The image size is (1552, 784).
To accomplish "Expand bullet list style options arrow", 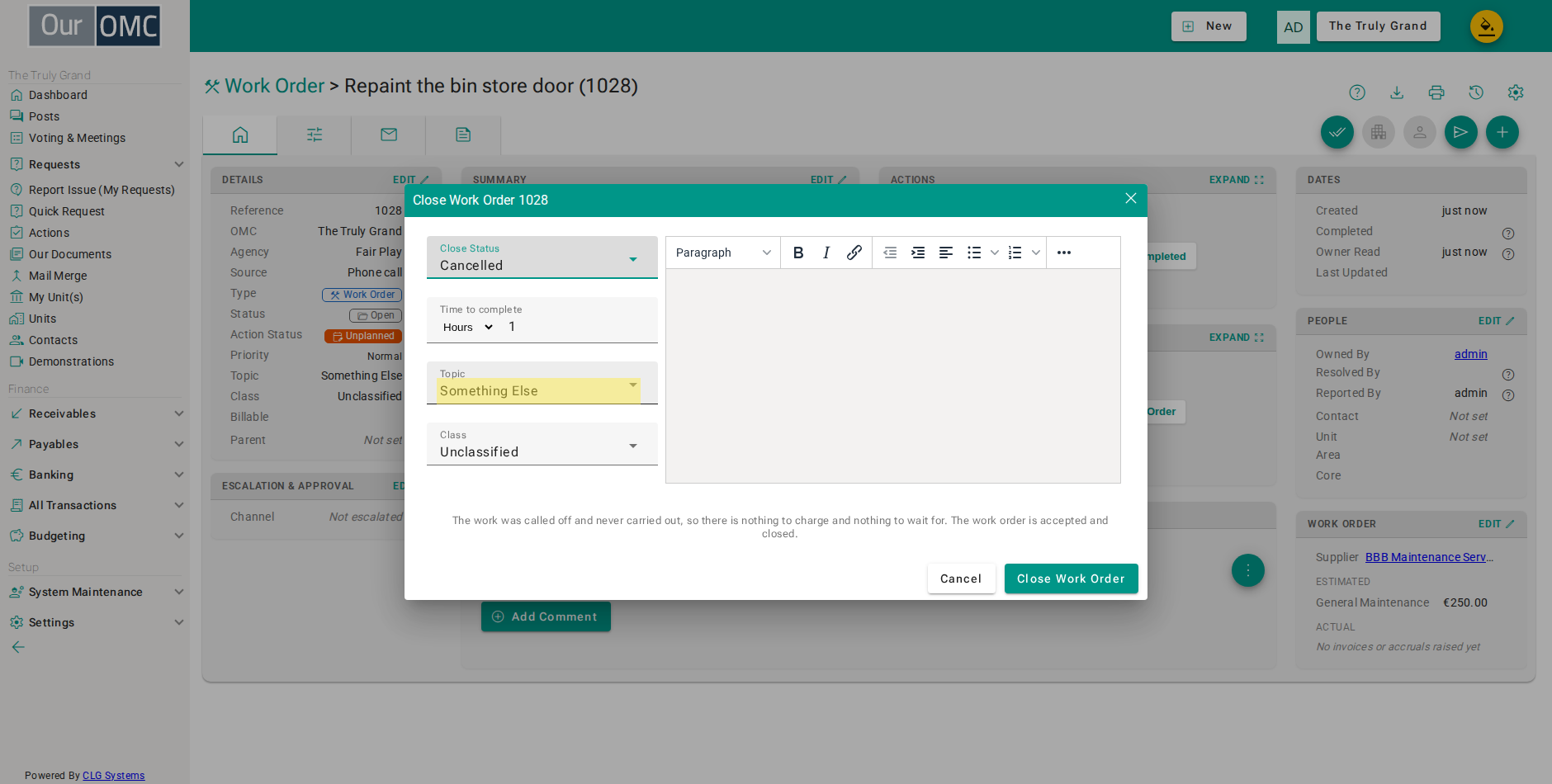I will pyautogui.click(x=995, y=253).
